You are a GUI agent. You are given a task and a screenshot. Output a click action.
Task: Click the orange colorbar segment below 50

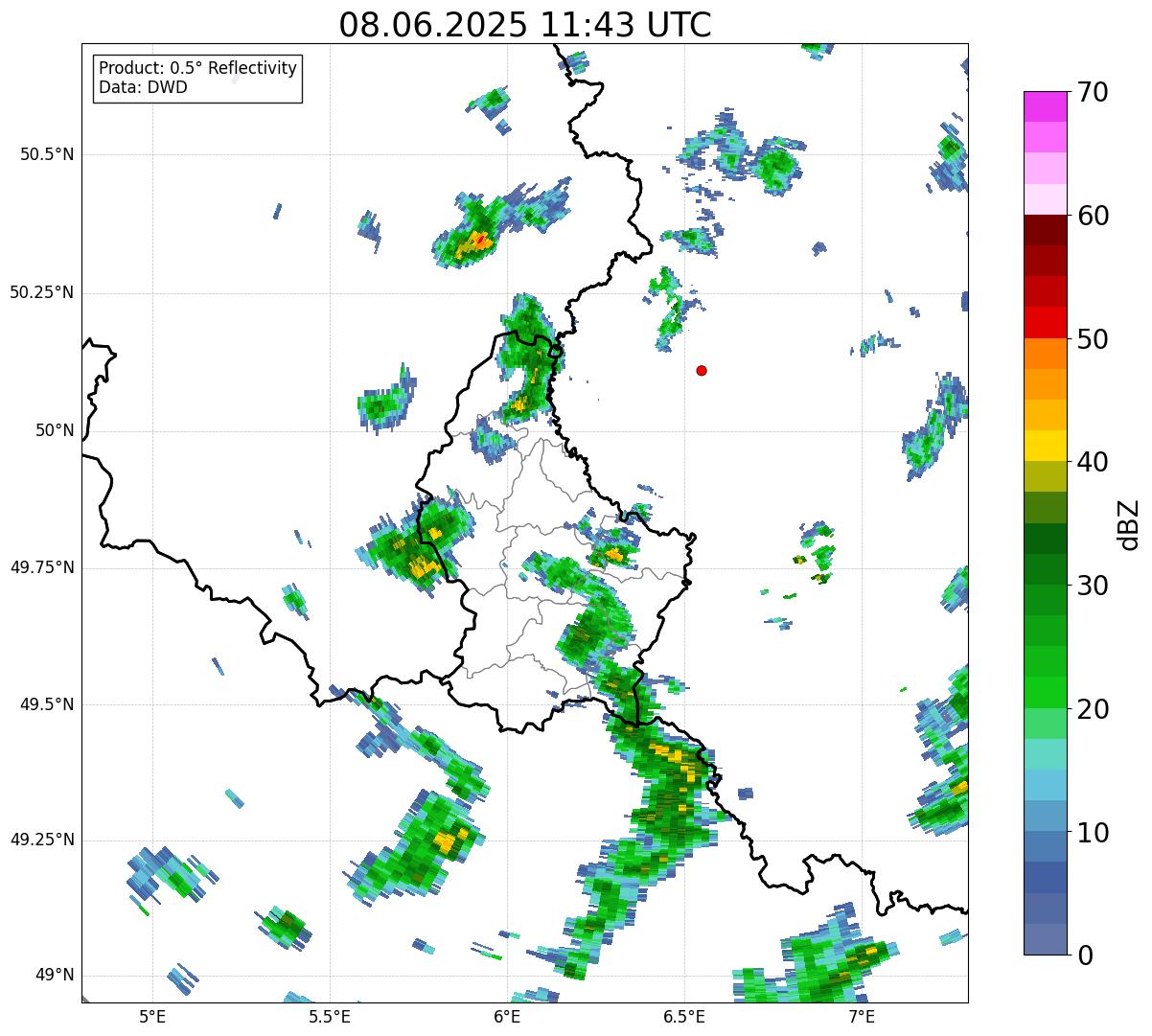[x=1045, y=354]
